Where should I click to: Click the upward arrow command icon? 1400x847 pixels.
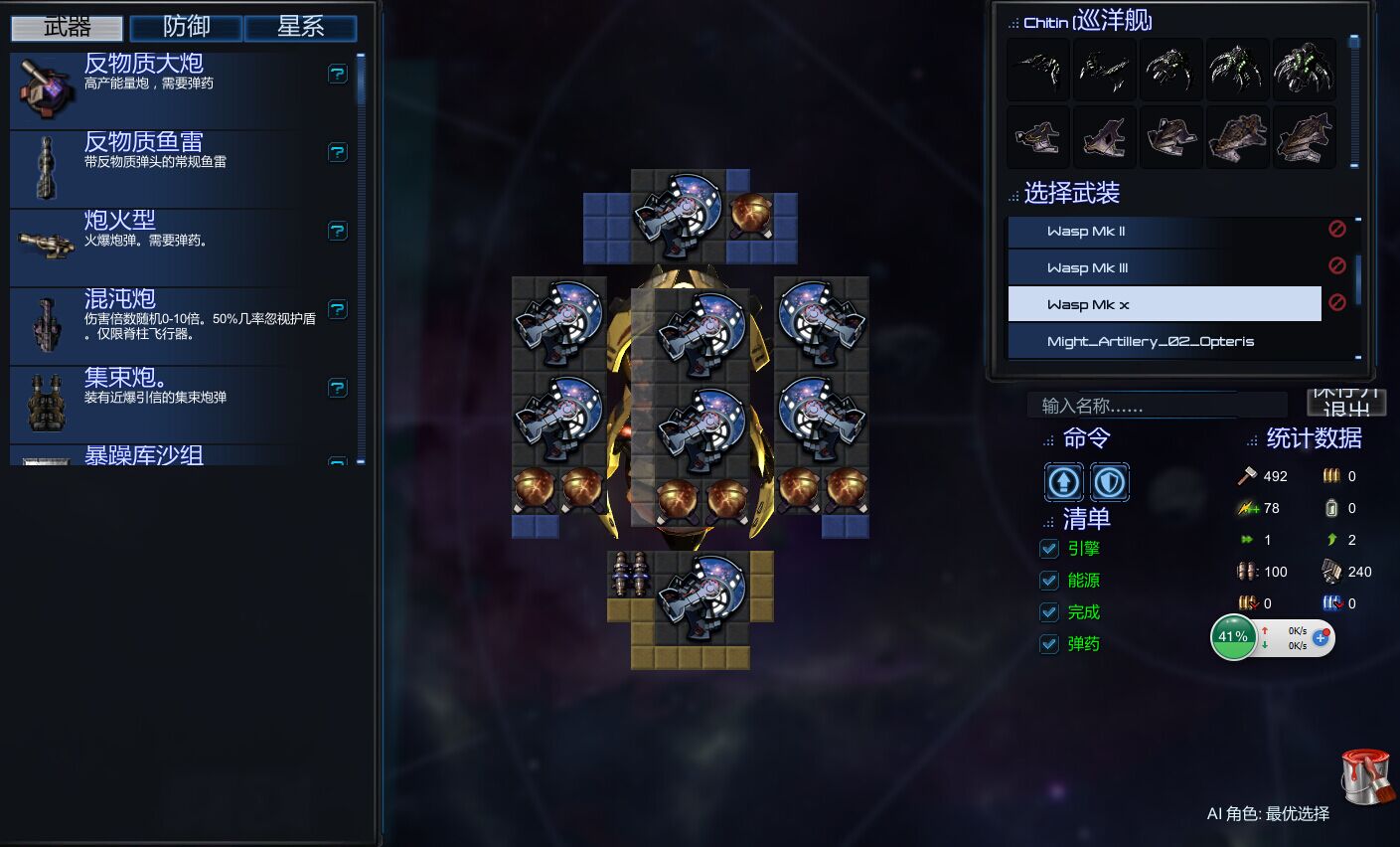pos(1064,482)
